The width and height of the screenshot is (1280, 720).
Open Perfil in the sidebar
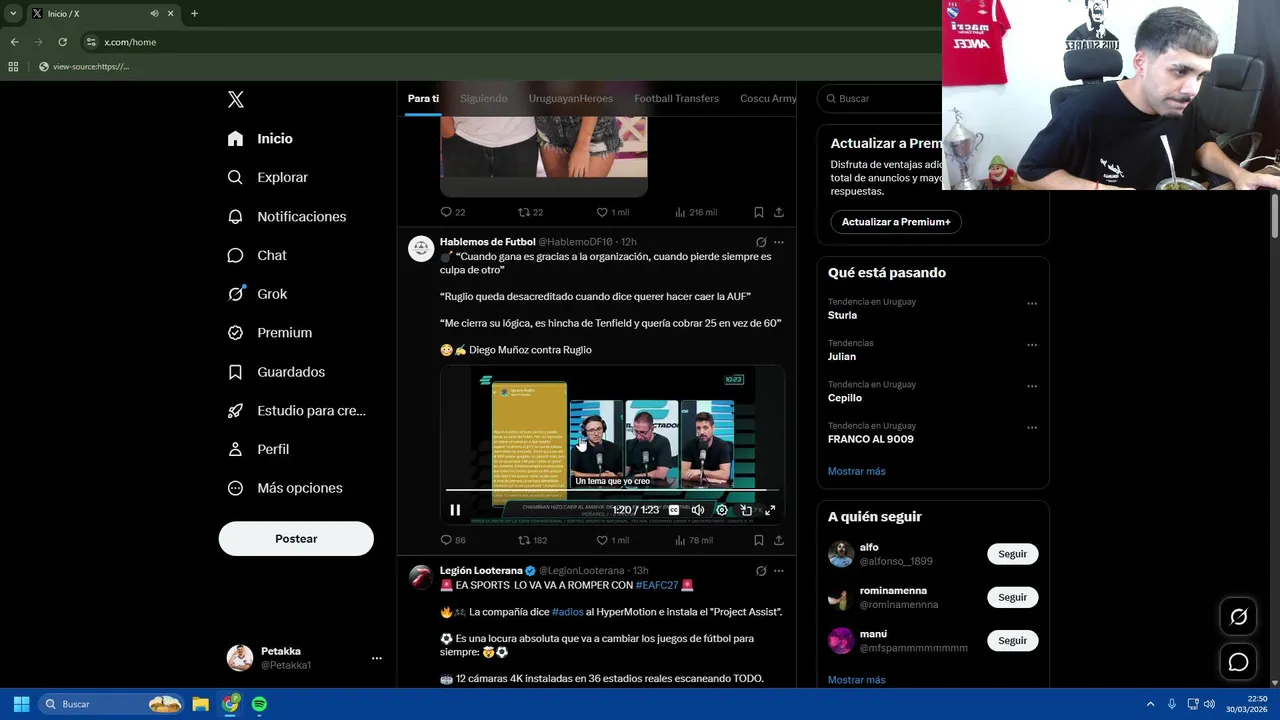click(x=257, y=449)
